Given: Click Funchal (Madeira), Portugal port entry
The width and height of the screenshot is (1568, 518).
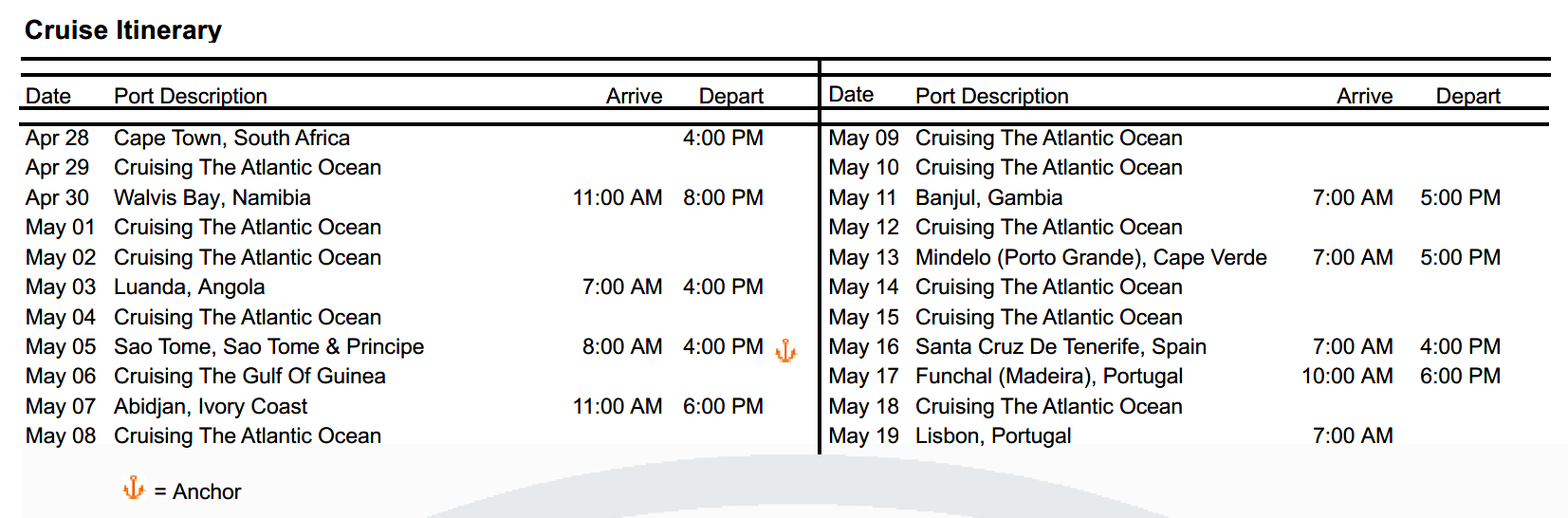Looking at the screenshot, I should pyautogui.click(x=1049, y=376).
